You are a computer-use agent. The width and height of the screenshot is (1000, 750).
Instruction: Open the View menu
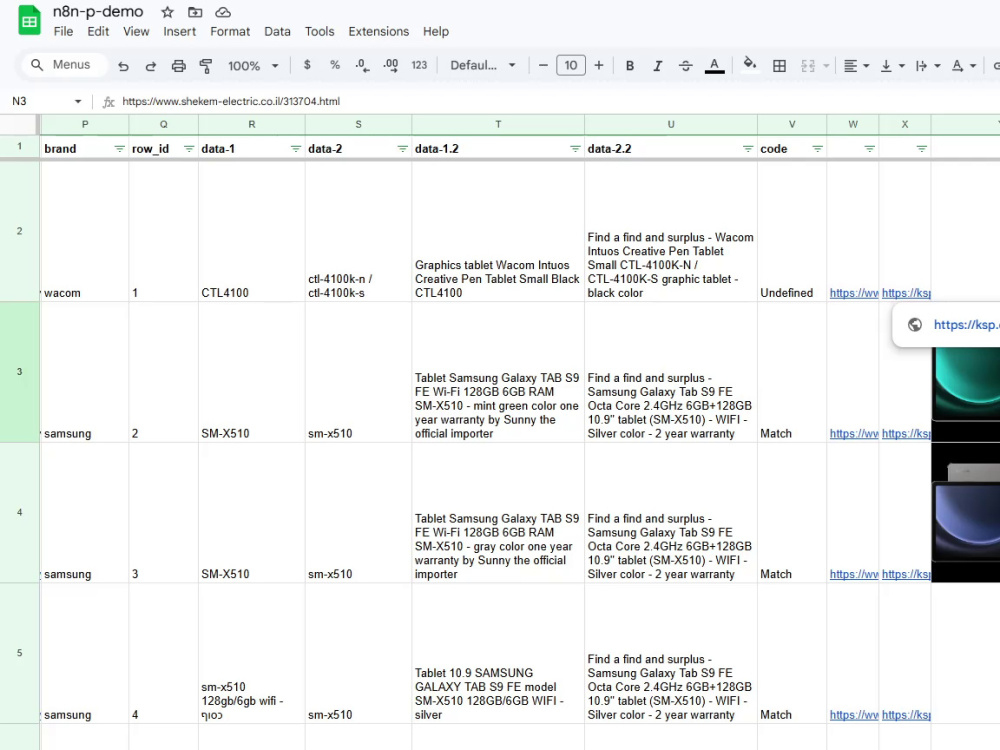click(136, 31)
